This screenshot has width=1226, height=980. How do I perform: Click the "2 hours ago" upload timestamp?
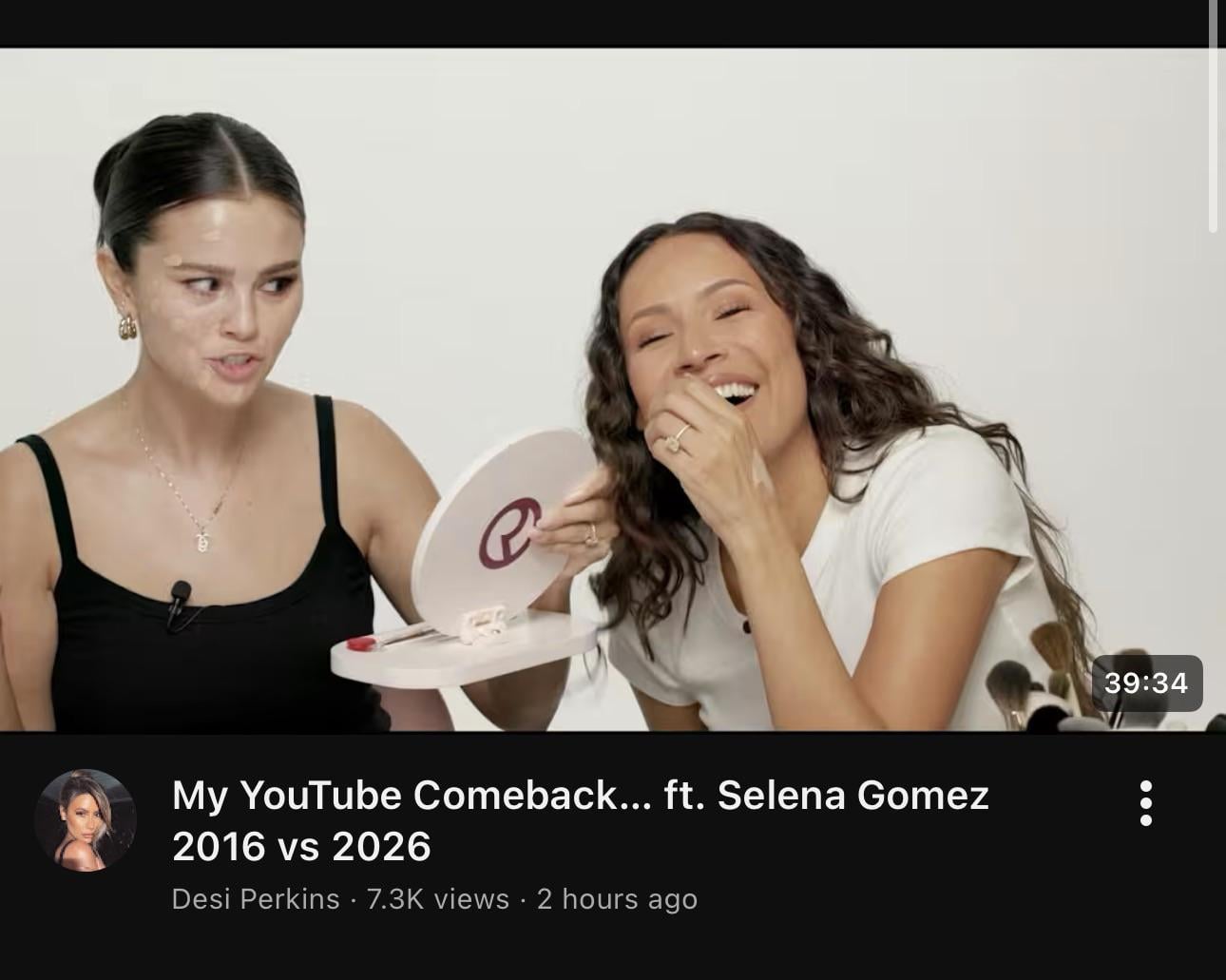pos(617,899)
